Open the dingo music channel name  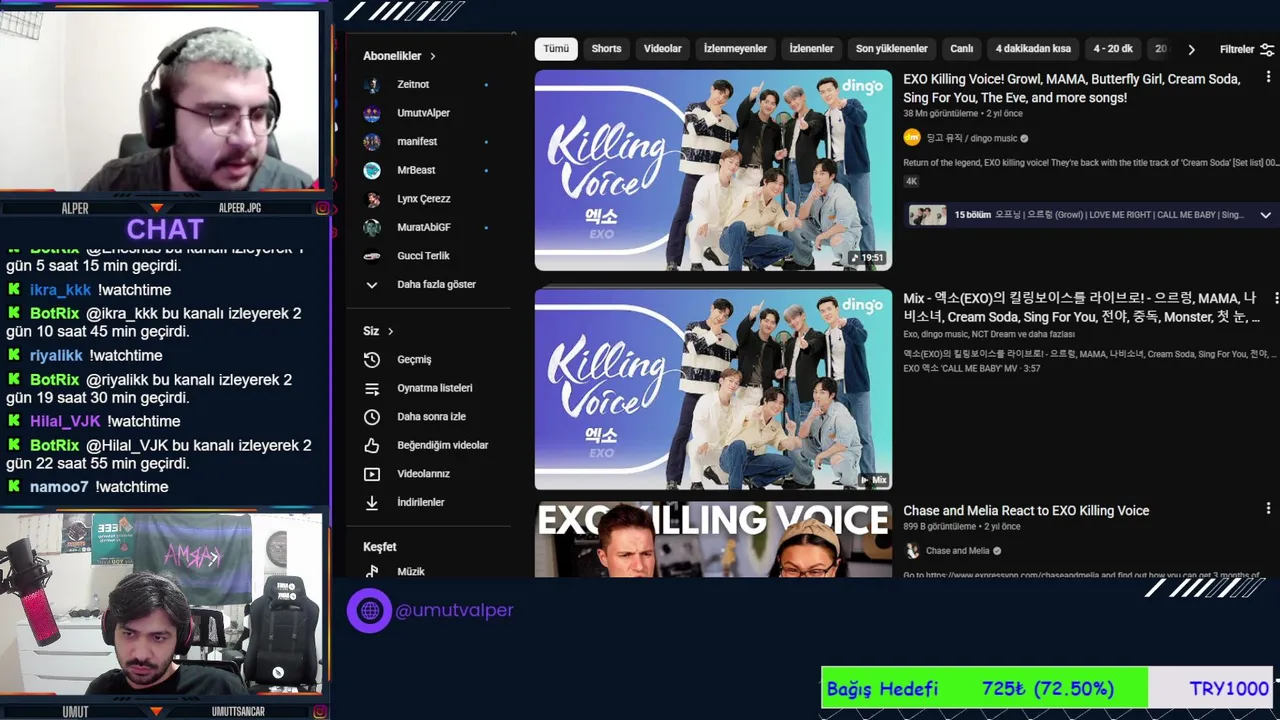[x=971, y=139]
